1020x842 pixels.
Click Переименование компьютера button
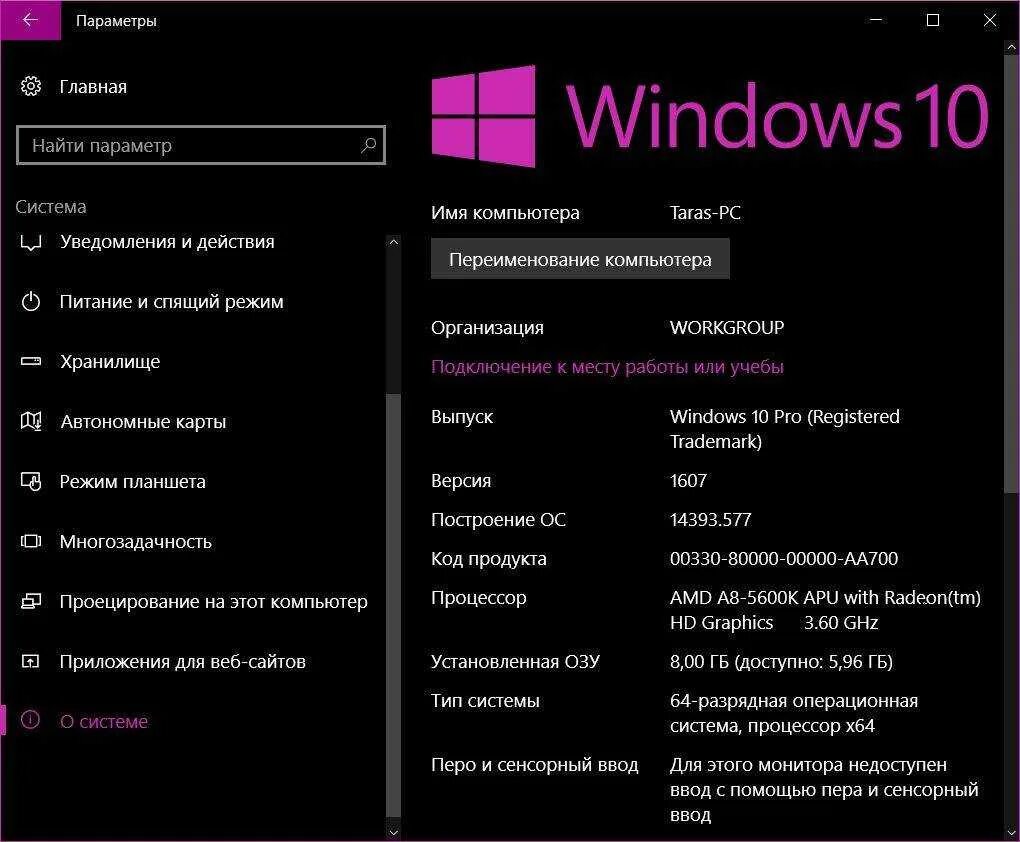pyautogui.click(x=580, y=259)
